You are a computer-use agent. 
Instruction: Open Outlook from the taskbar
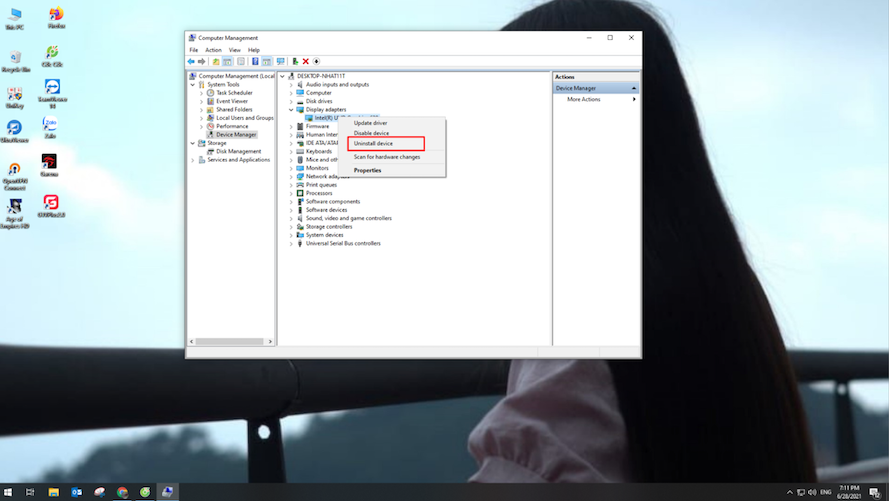(x=77, y=492)
